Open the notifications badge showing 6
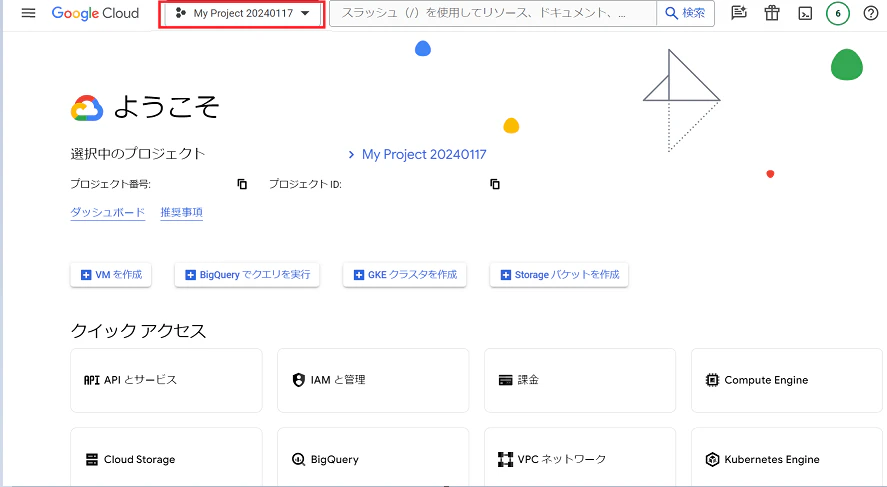Viewport: 887px width, 487px height. pyautogui.click(x=838, y=14)
